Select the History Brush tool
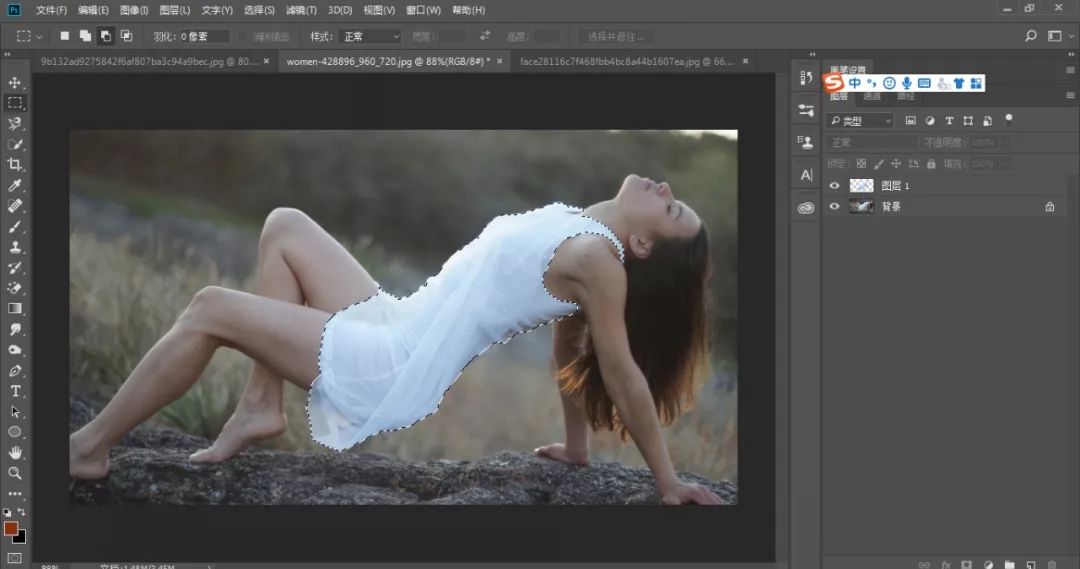The image size is (1080, 569). (x=14, y=268)
